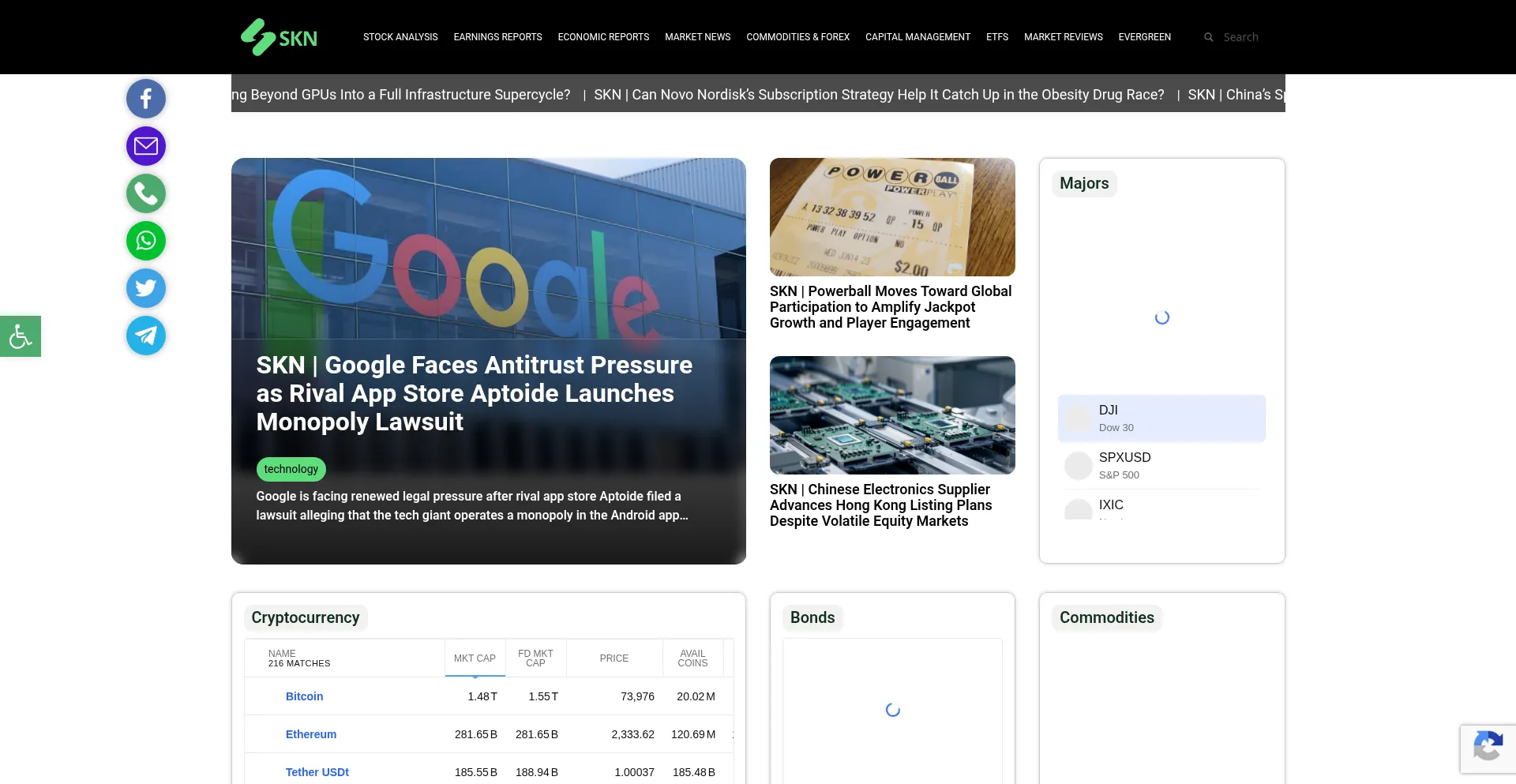Open the Evergreen nav item
Screen dimensions: 1516x784
point(1144,37)
